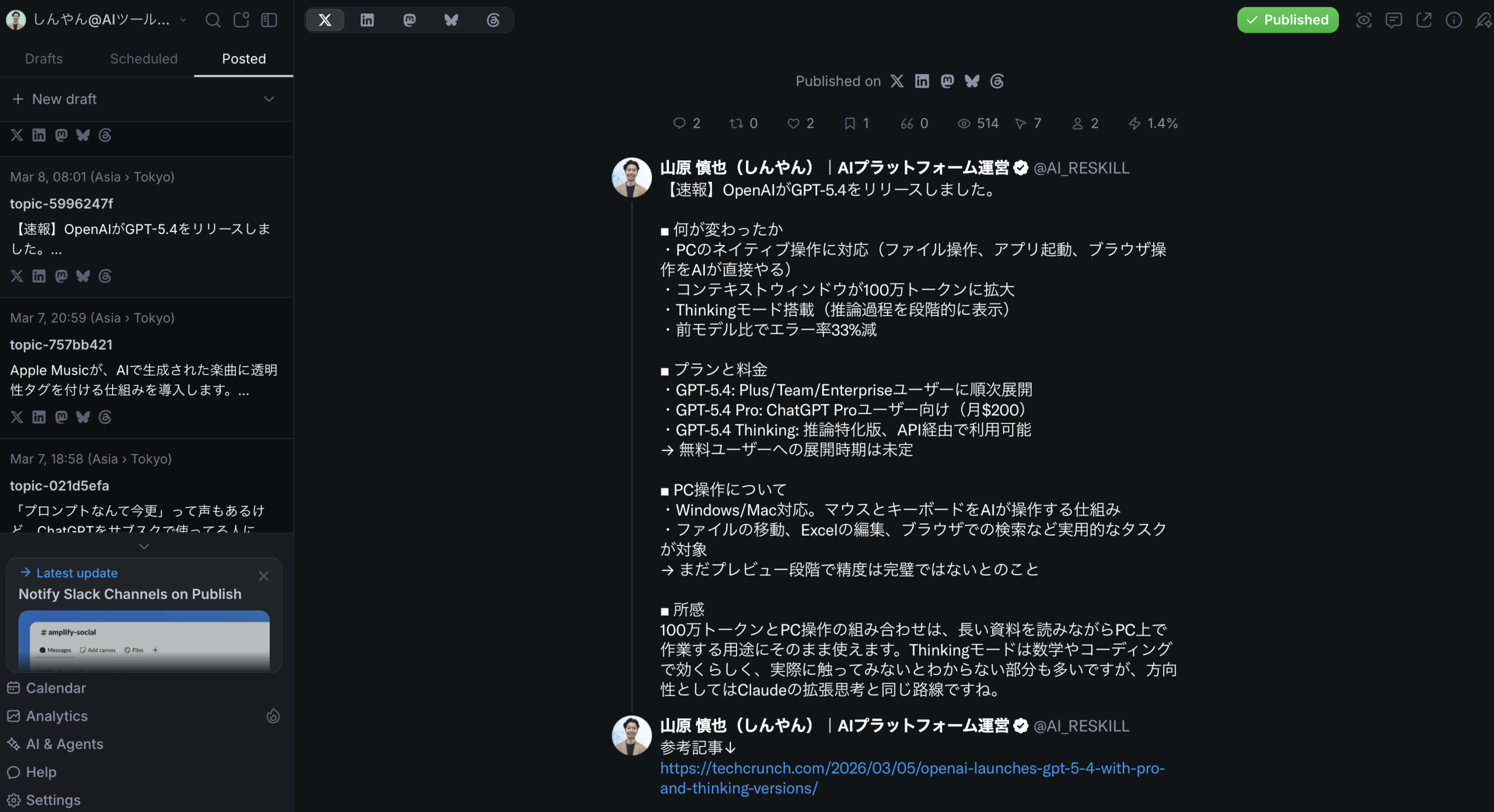
Task: Open preview eye-scan icon top right
Action: 1363,20
